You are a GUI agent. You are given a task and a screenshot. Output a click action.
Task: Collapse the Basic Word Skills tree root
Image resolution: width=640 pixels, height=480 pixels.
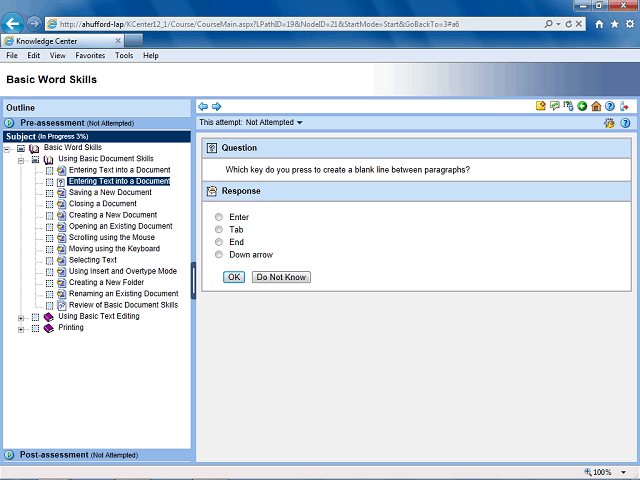pos(7,149)
